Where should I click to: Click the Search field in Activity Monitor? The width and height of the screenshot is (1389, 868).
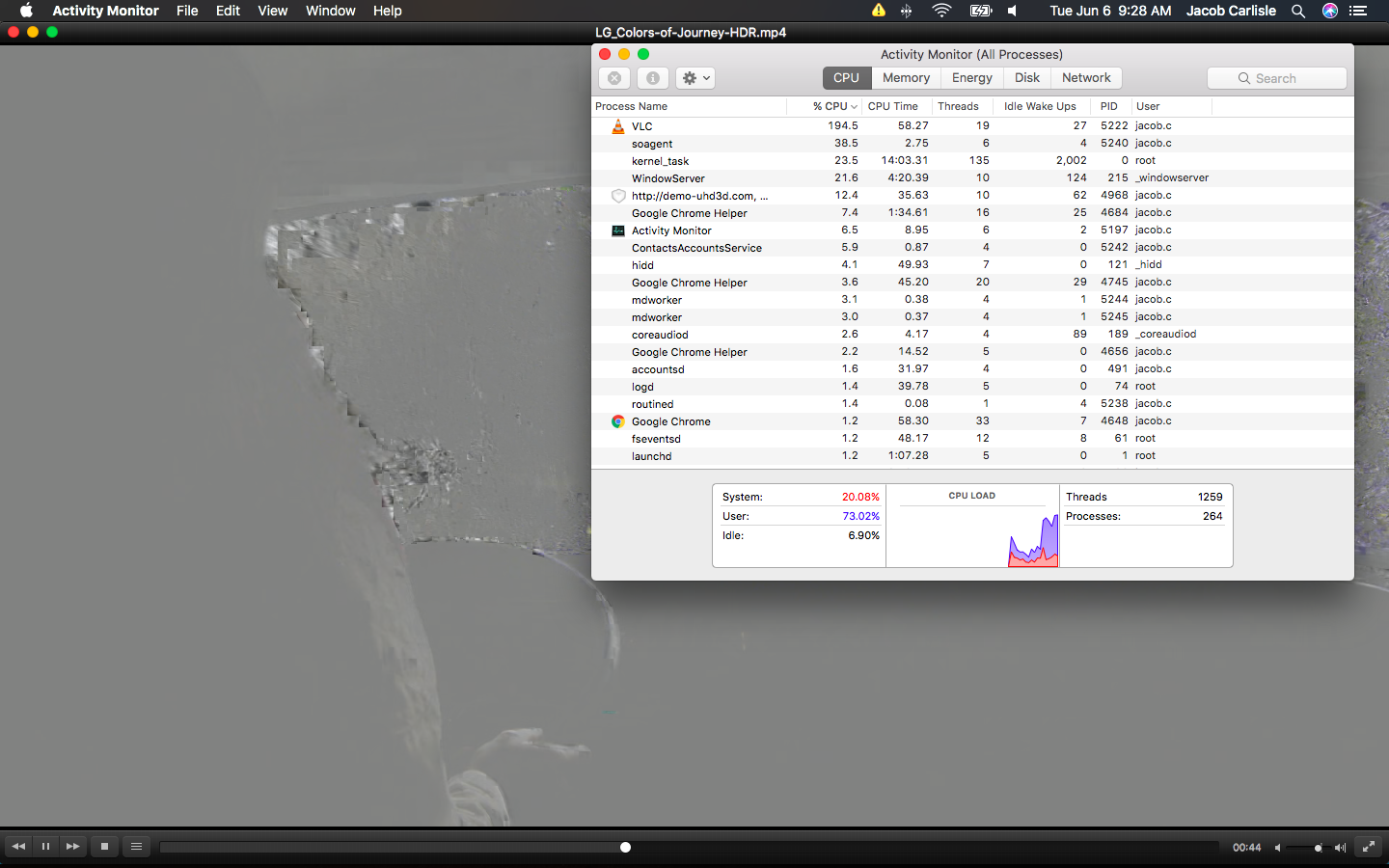1276,78
